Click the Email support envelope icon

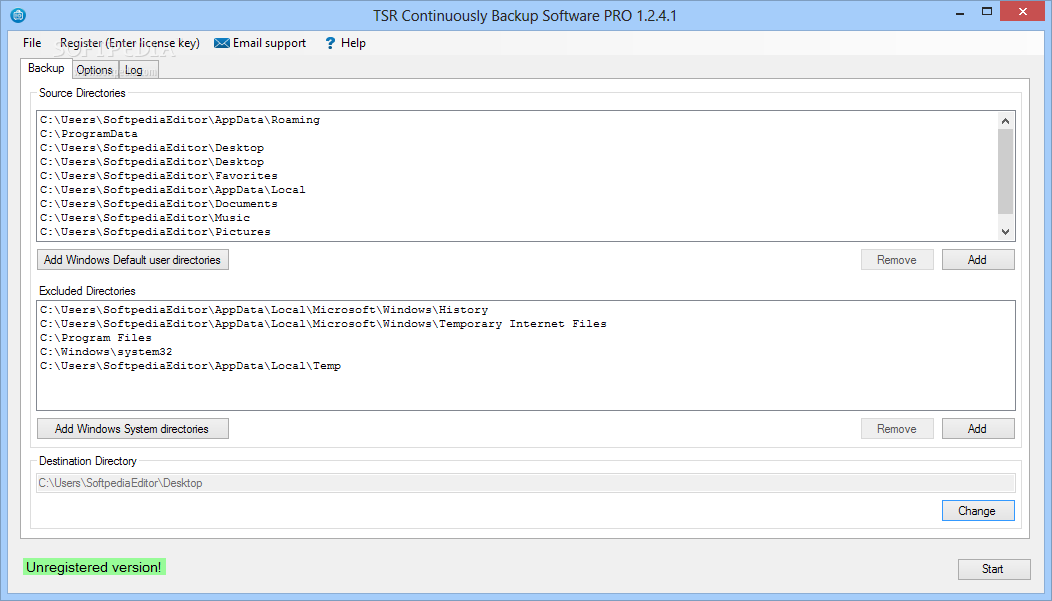221,43
